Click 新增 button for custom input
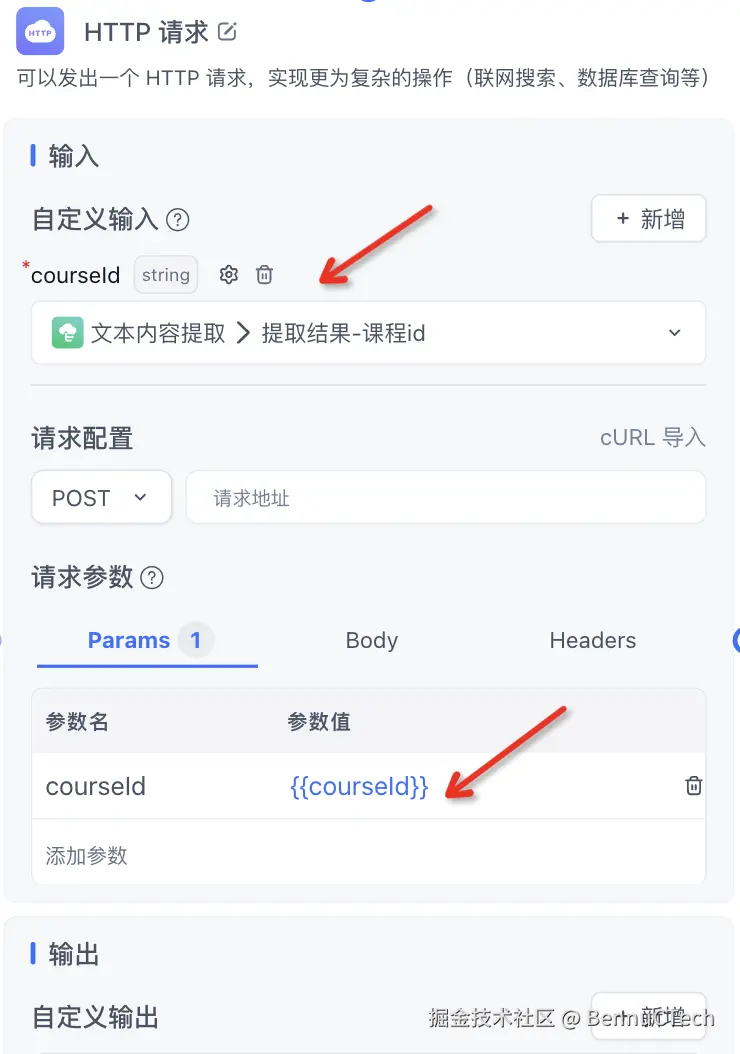This screenshot has height=1054, width=740. click(x=649, y=218)
